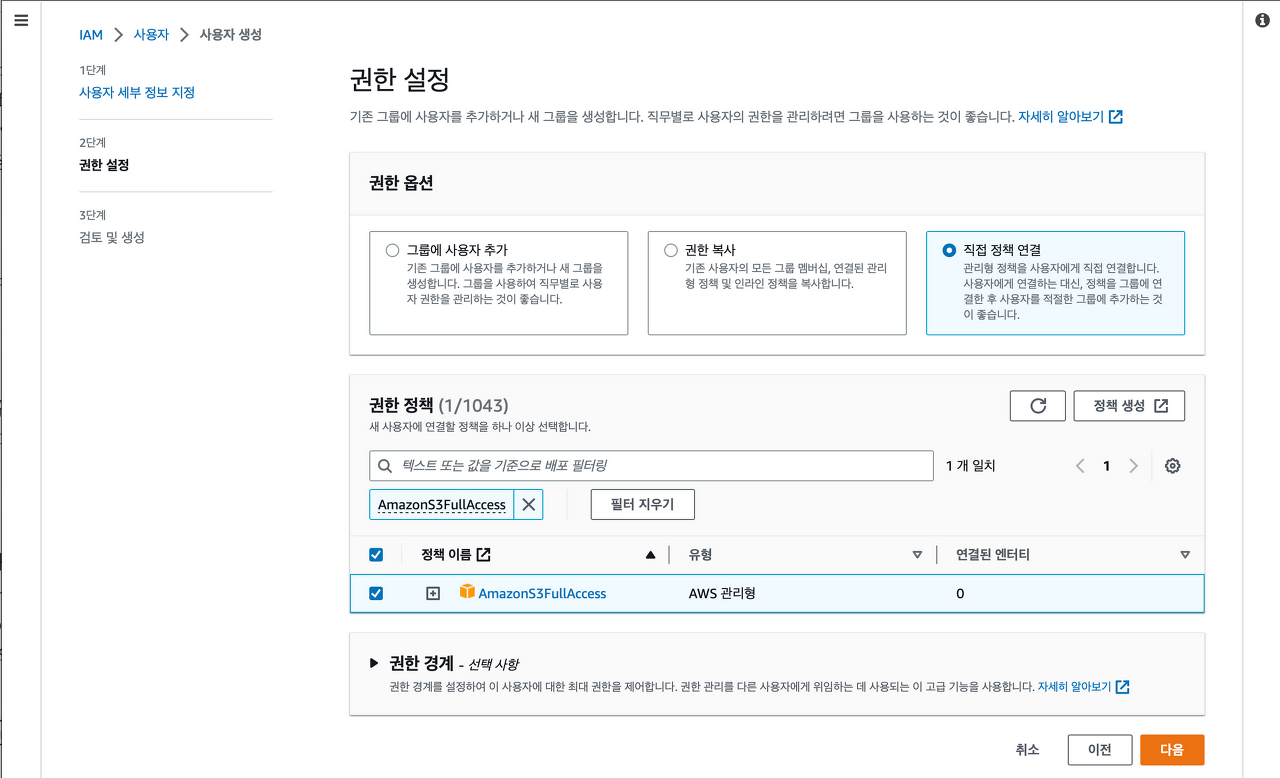This screenshot has height=778, width=1280.
Task: Uncheck the AmazonS3FullAccess row checkbox
Action: (x=376, y=593)
